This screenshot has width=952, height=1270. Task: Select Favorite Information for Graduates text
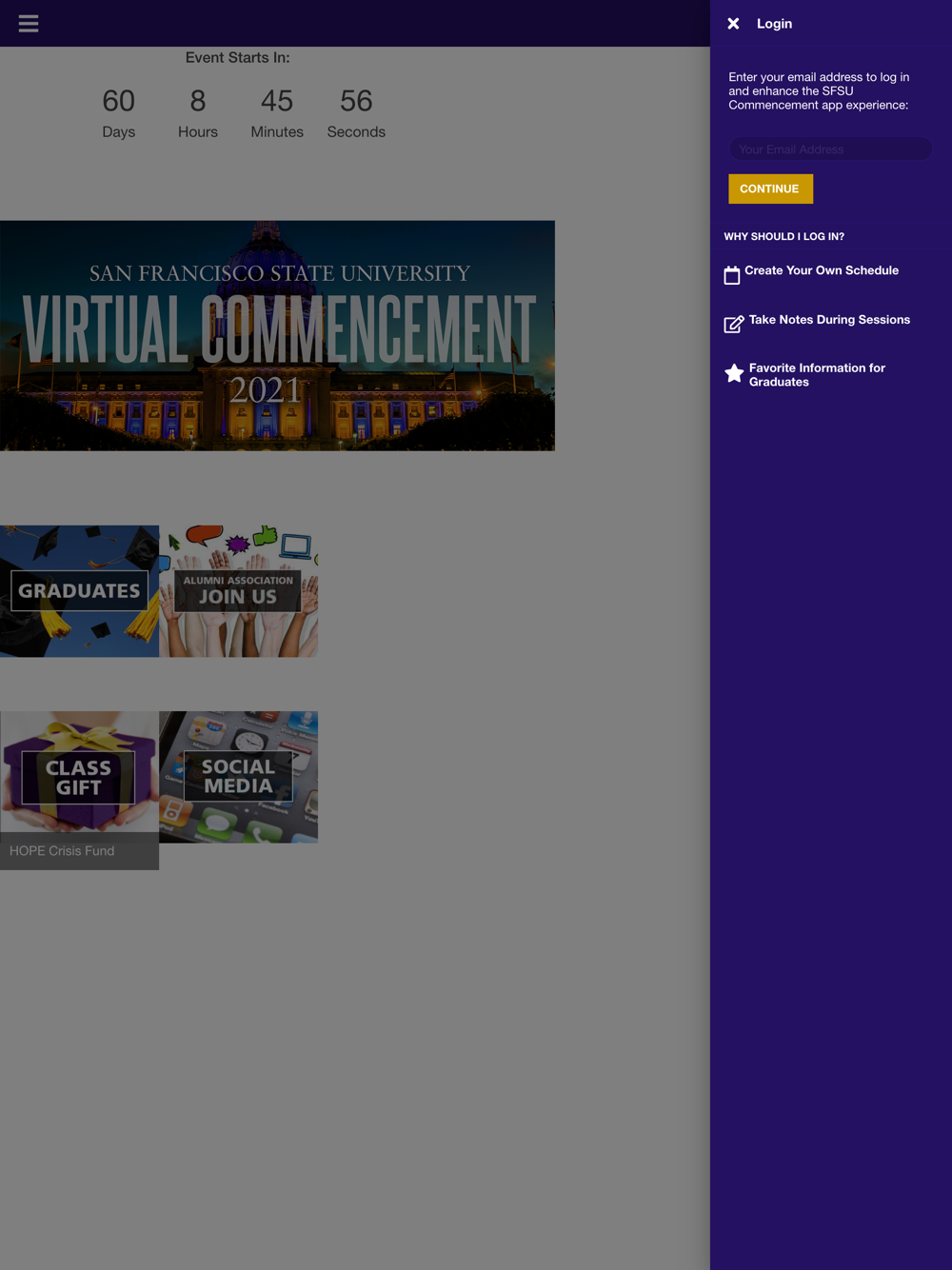[x=817, y=375]
